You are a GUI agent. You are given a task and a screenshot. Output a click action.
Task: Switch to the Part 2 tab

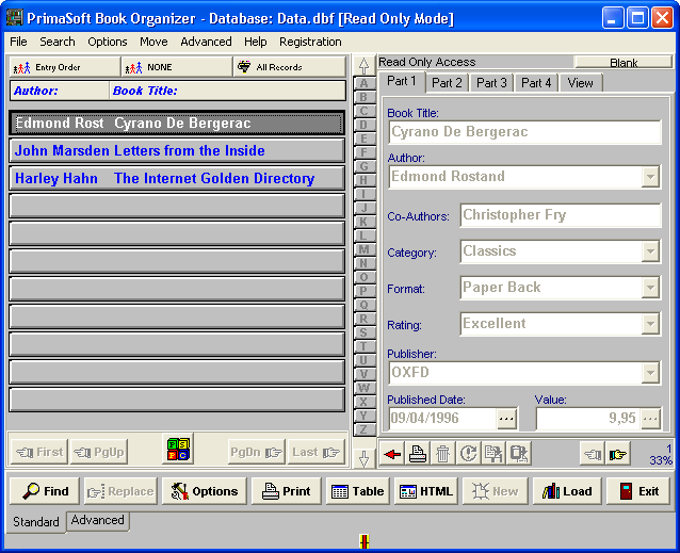(x=447, y=83)
